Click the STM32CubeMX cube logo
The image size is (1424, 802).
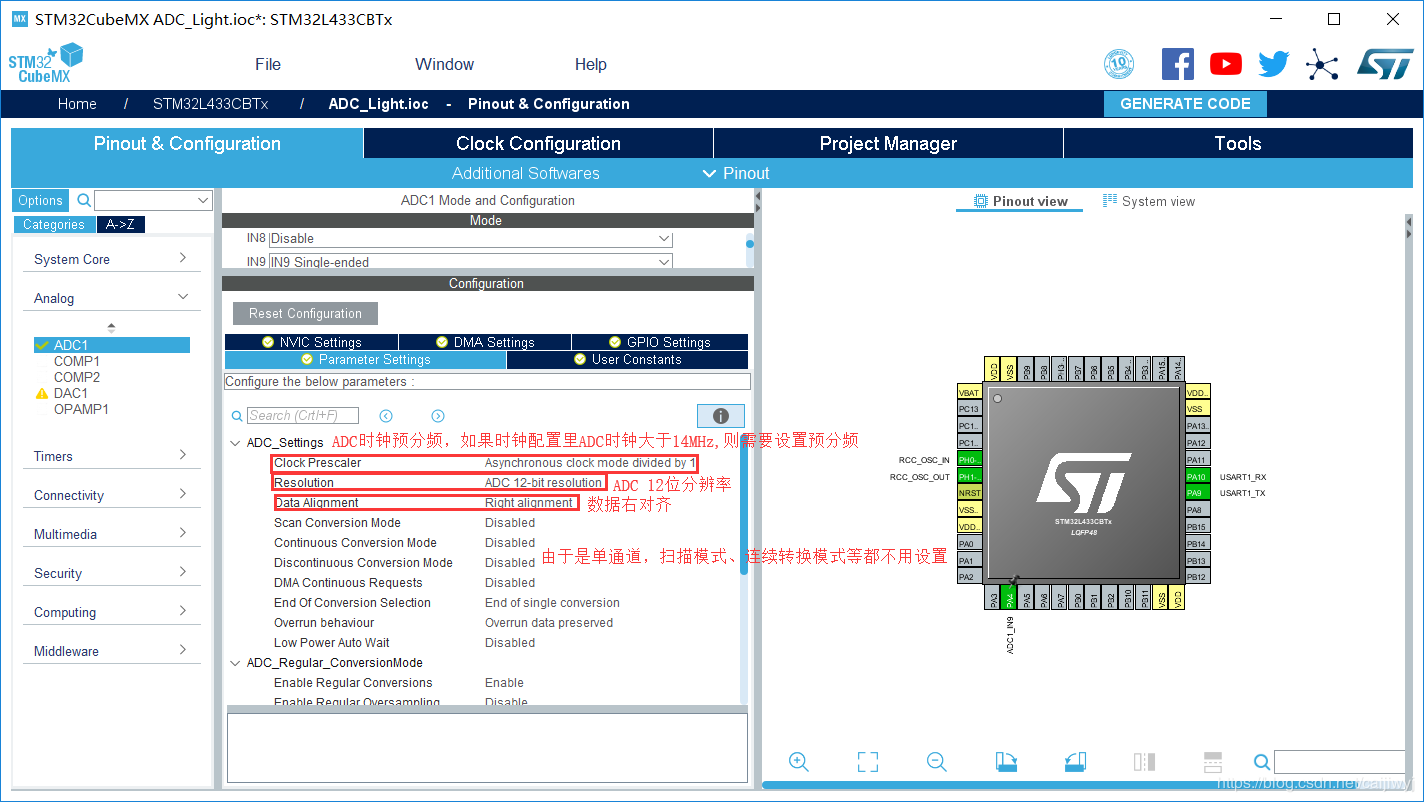[44, 63]
